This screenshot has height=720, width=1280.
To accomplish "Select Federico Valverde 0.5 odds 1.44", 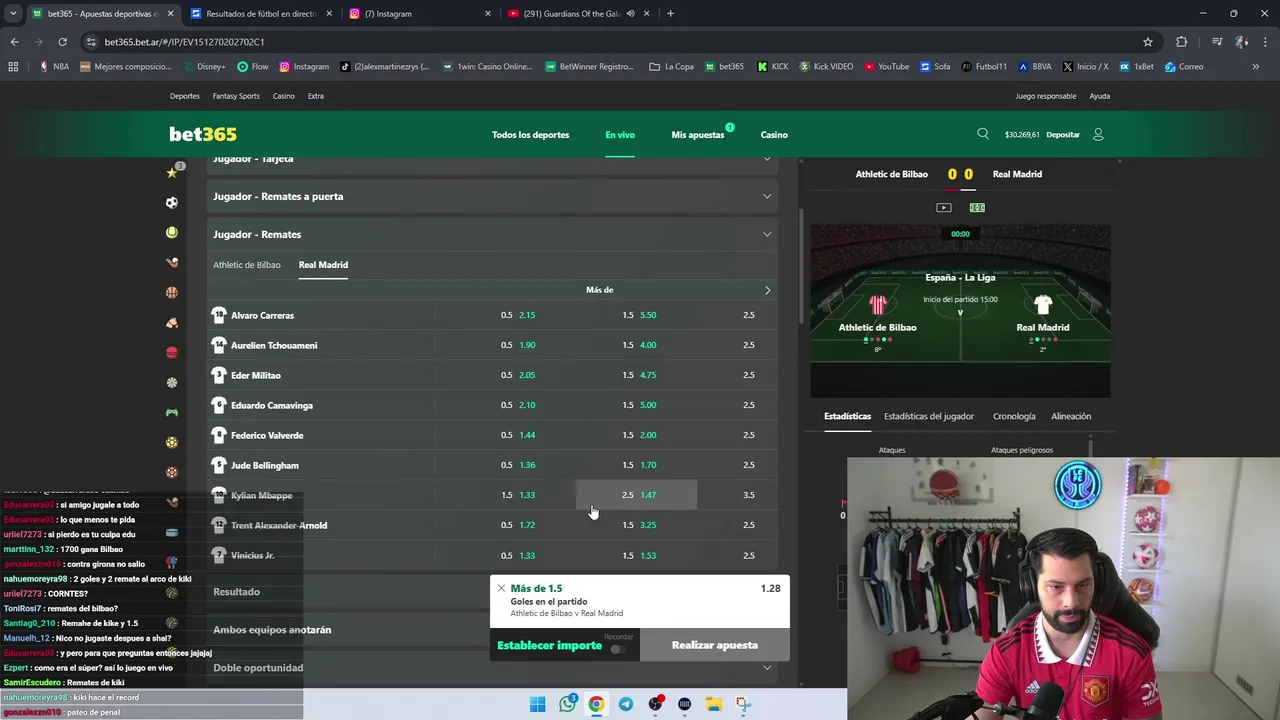I will [516, 435].
